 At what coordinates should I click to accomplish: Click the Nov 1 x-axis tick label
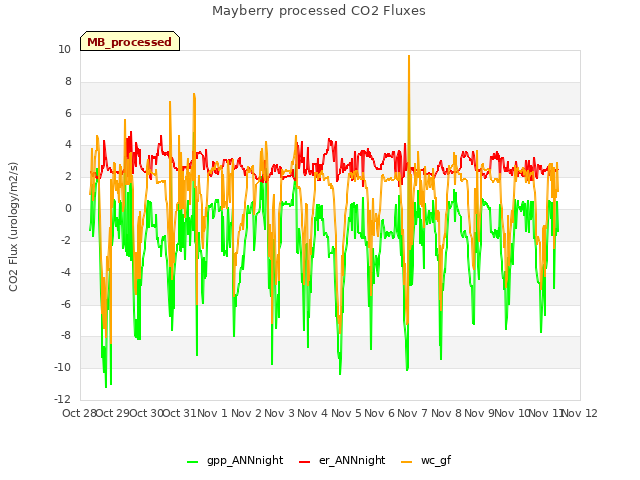click(212, 413)
